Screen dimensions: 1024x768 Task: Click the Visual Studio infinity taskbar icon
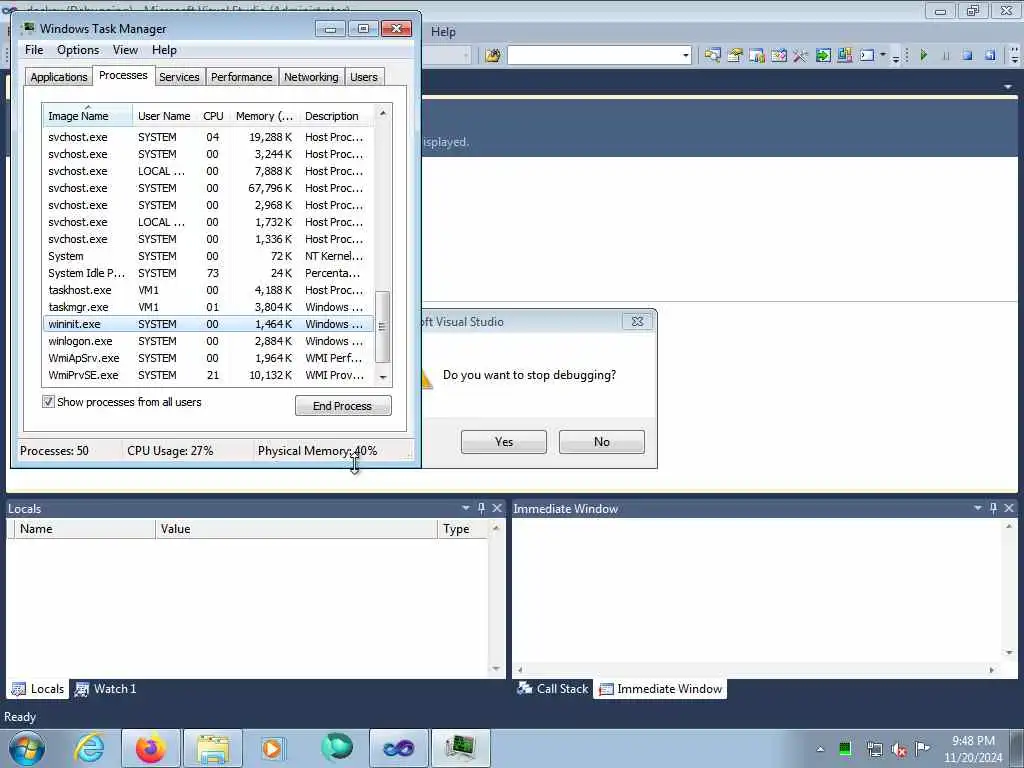tap(398, 748)
